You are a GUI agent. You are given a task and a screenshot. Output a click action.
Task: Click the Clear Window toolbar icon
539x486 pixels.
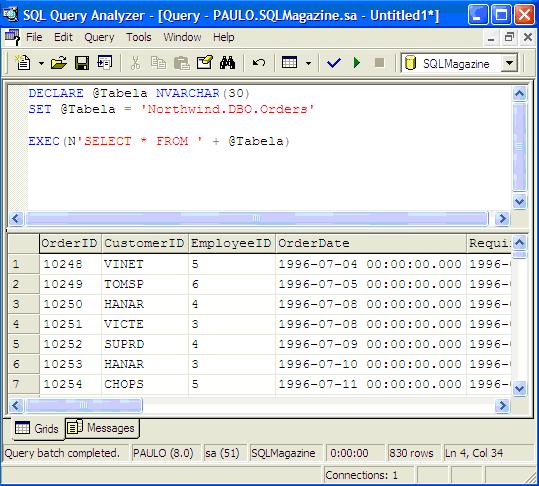click(x=205, y=63)
